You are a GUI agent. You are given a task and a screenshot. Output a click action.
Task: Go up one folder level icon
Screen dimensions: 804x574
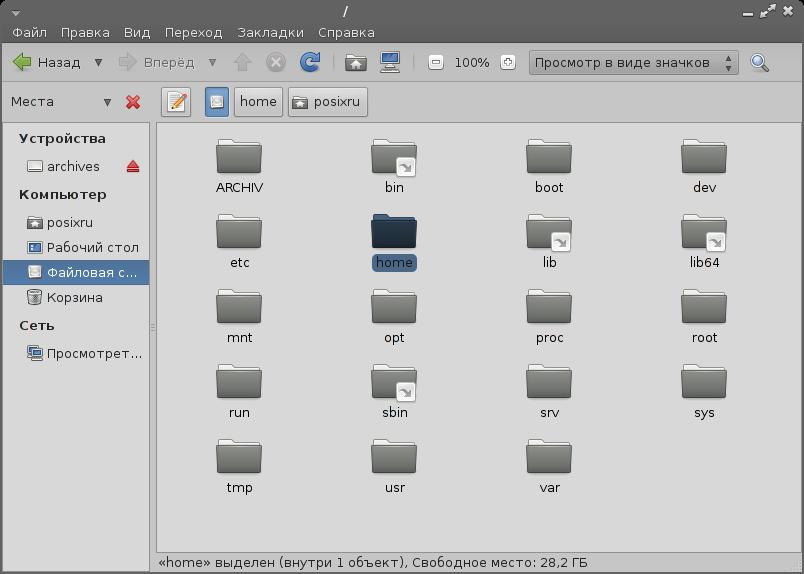click(x=243, y=63)
